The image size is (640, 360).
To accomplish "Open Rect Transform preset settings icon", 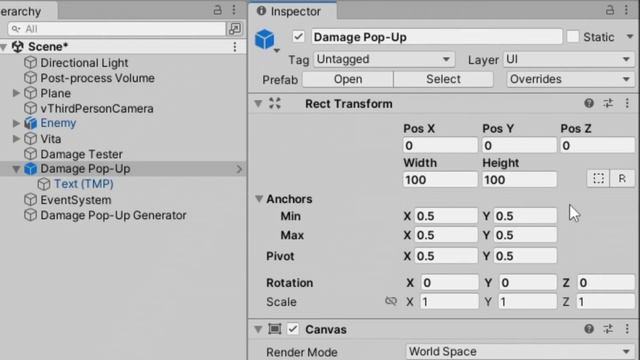I will click(x=608, y=103).
